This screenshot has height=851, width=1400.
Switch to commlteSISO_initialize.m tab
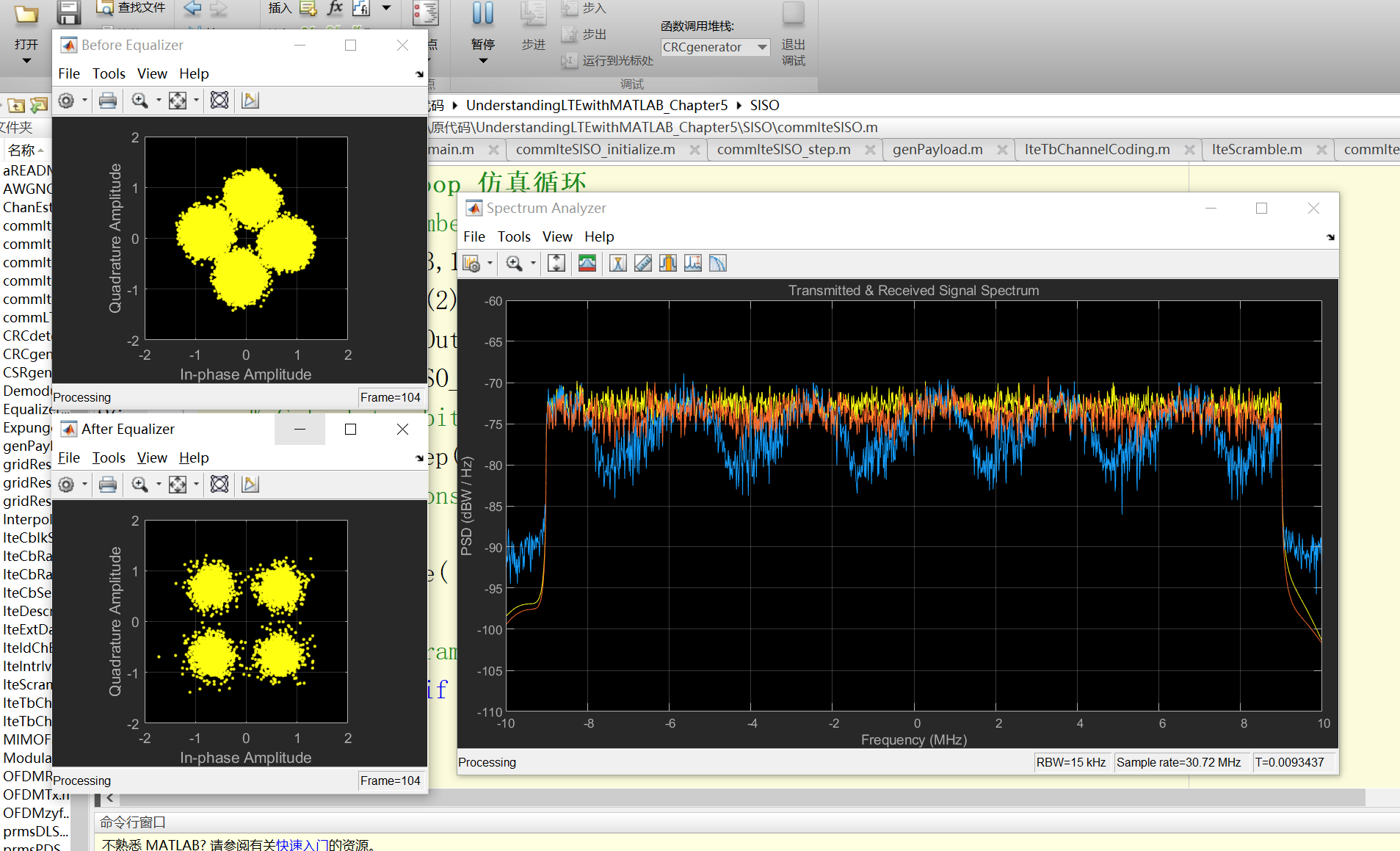point(595,150)
